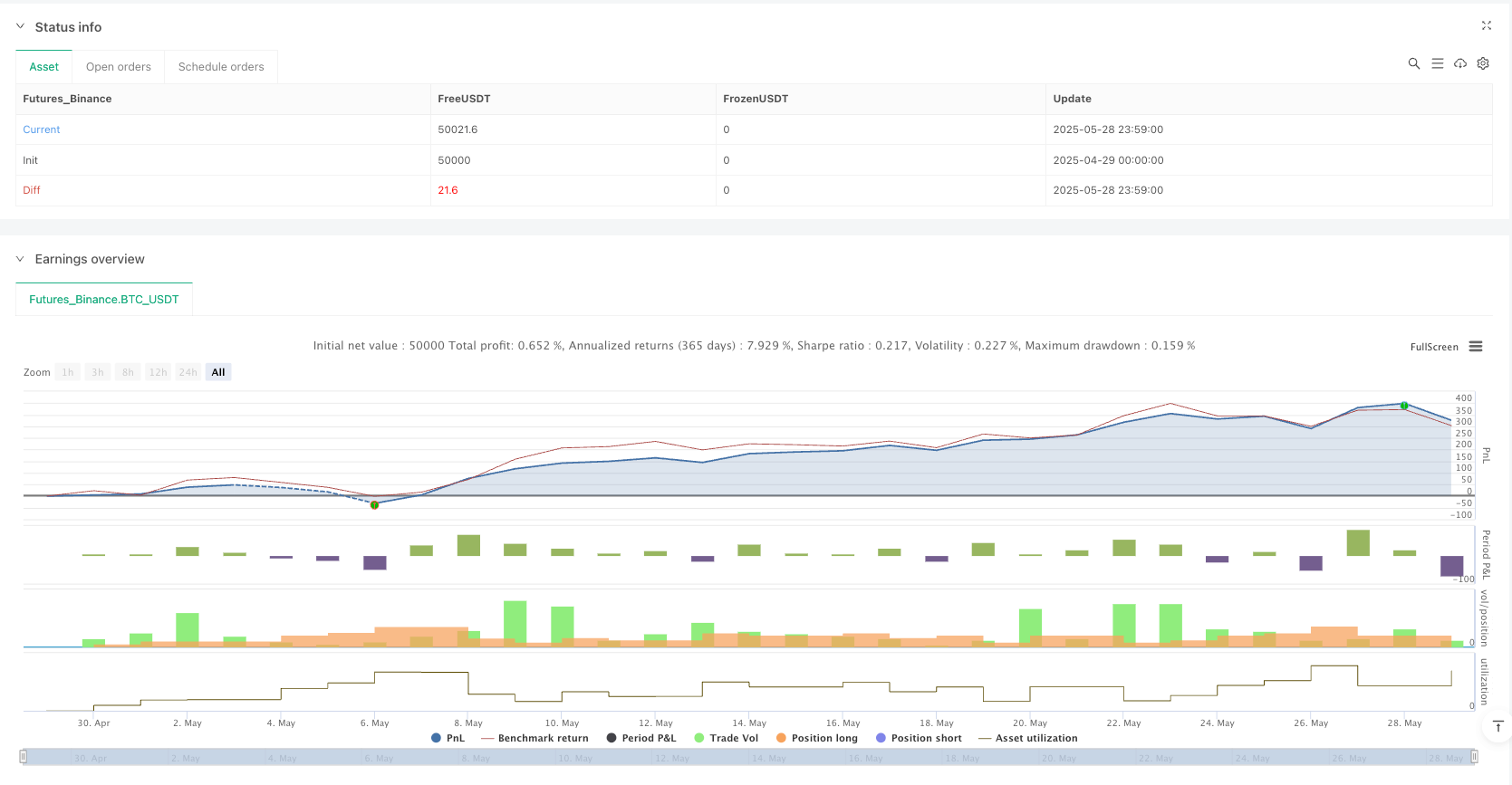Open the list view menu icon
Image resolution: width=1512 pixels, height=785 pixels.
click(1437, 63)
